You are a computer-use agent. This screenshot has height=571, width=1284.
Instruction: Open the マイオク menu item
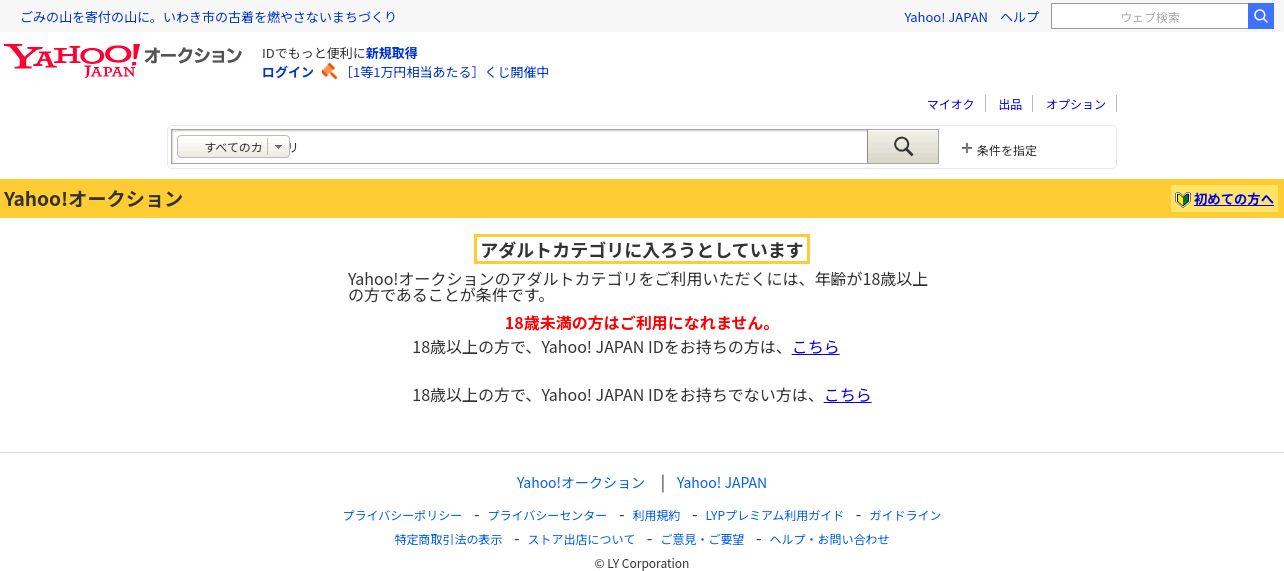coord(950,104)
